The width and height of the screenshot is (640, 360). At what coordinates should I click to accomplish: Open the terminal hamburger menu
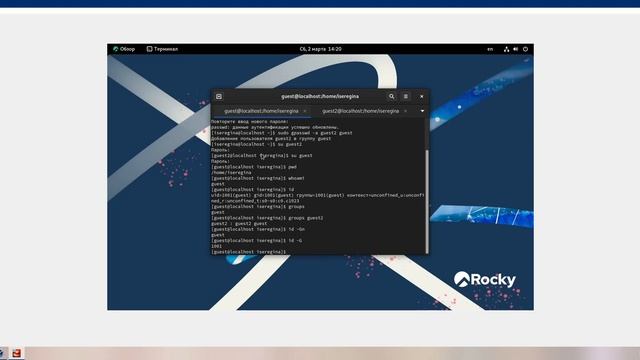pos(405,96)
